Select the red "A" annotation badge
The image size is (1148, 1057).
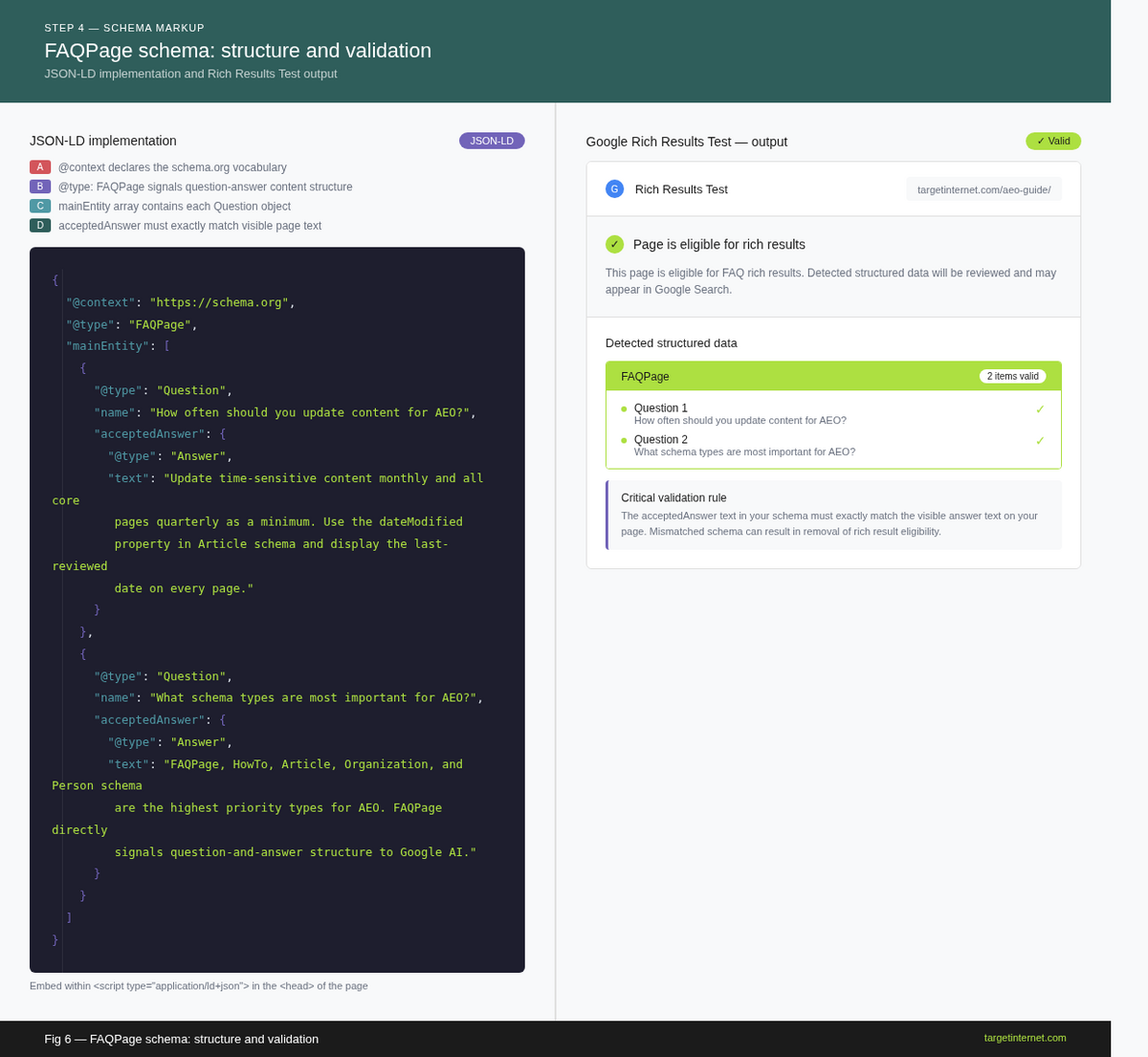[x=38, y=166]
